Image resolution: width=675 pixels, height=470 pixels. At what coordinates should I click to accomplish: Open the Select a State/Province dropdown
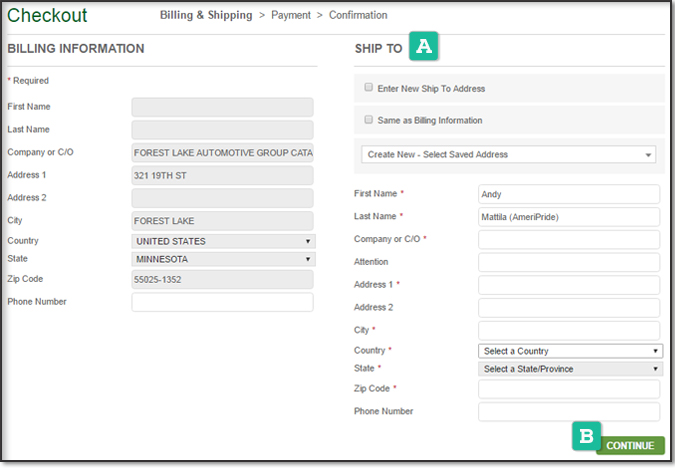coord(570,369)
